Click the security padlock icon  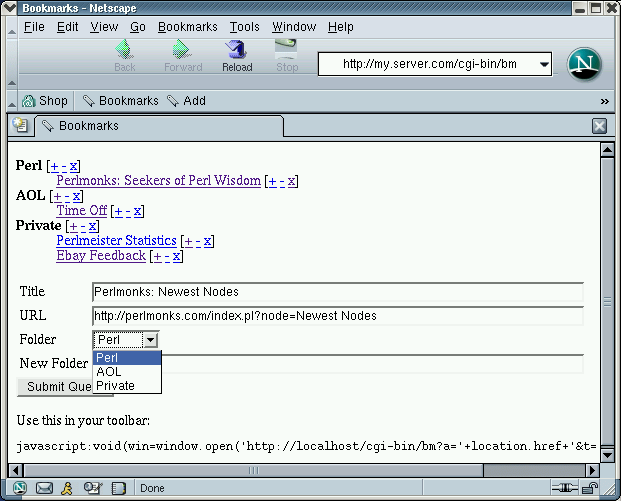(590, 488)
